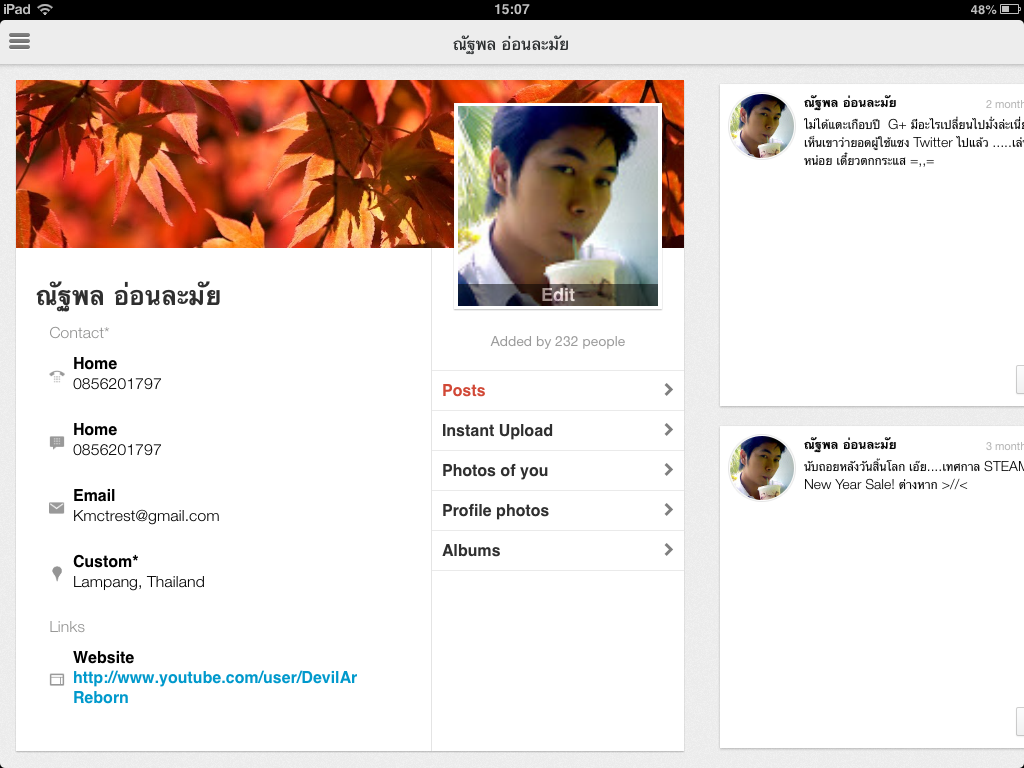
Task: Open the Posts section
Action: click(x=558, y=391)
